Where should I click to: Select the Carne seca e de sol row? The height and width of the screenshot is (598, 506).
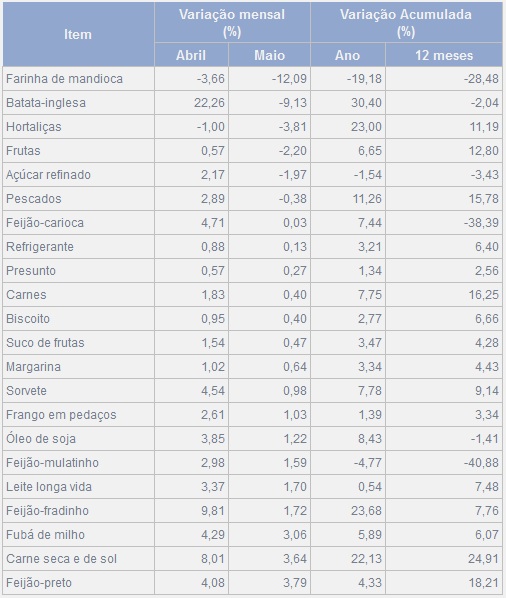point(252,559)
